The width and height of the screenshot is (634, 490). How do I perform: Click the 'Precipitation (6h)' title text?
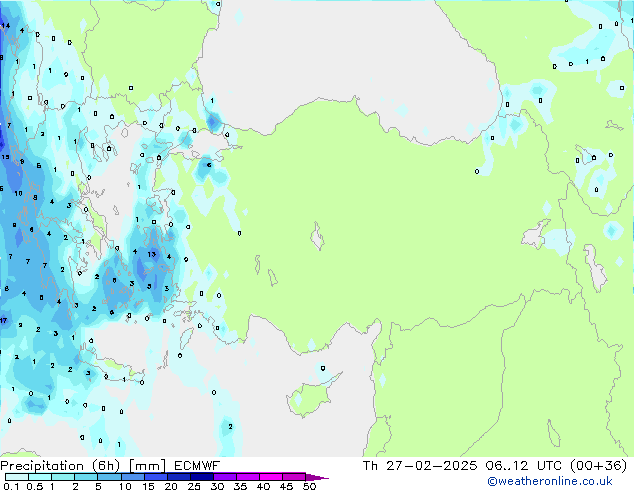point(60,466)
